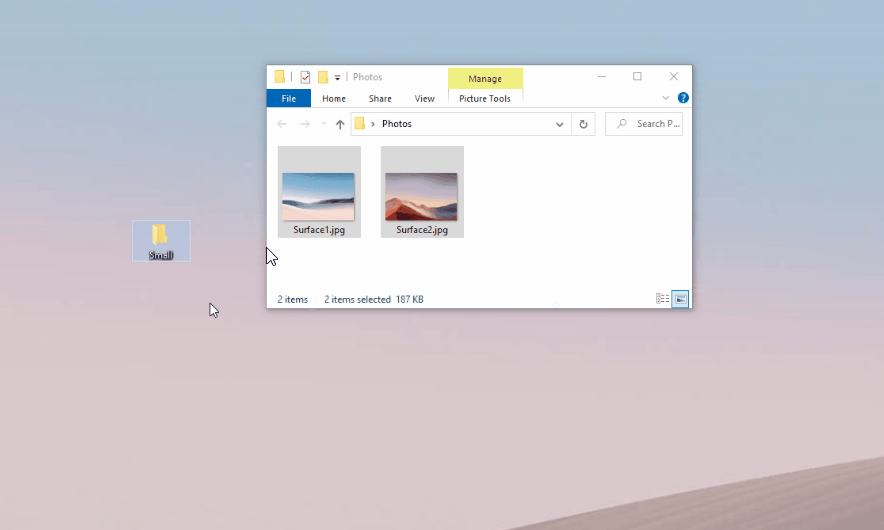This screenshot has width=884, height=530.
Task: Click the Properties checkmark quick access icon
Action: pos(305,77)
